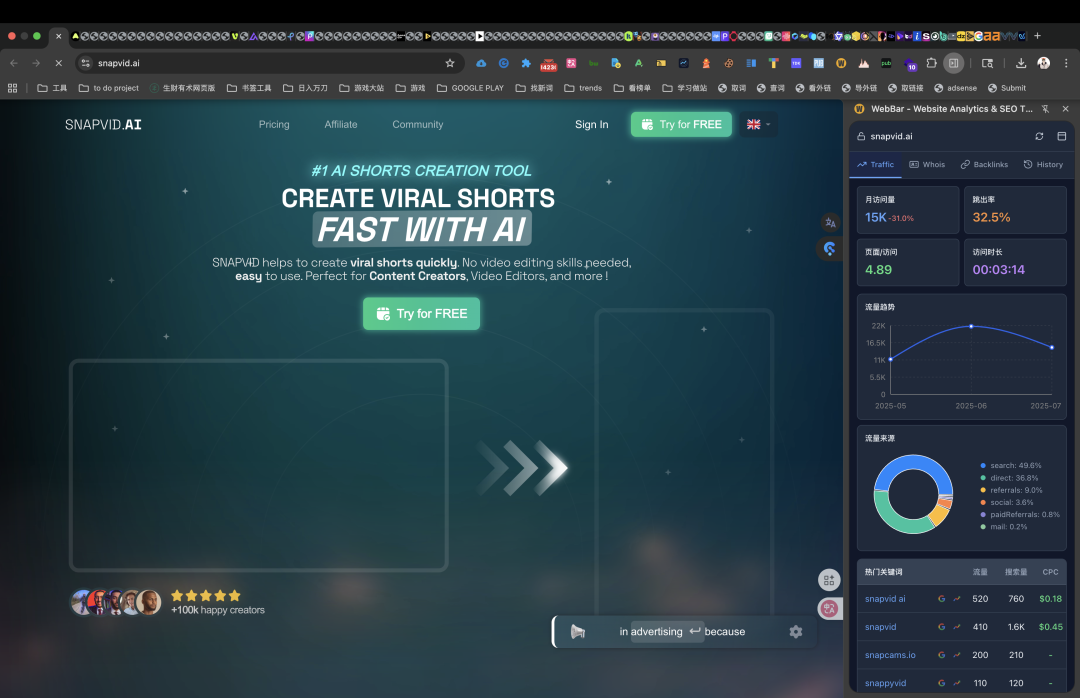Image resolution: width=1080 pixels, height=698 pixels.
Task: Click the green pub extension icon
Action: click(886, 63)
